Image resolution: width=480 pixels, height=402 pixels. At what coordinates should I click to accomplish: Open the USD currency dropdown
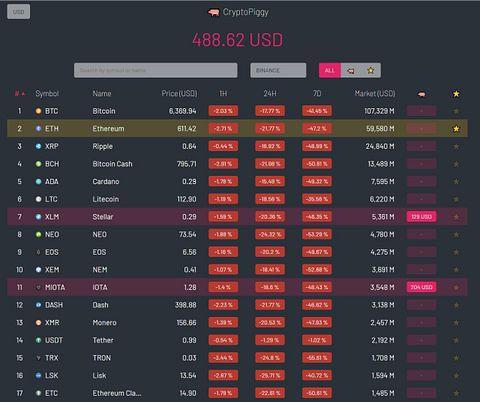click(x=18, y=12)
